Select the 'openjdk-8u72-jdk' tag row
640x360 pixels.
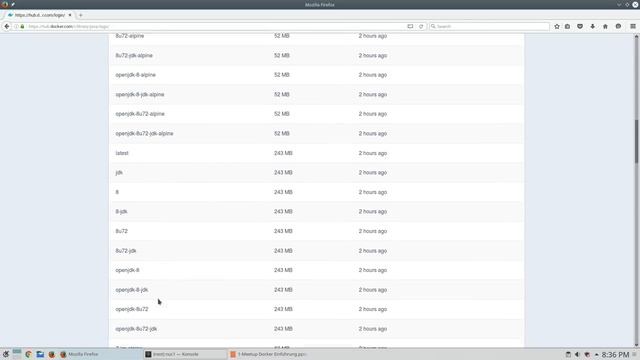316,329
